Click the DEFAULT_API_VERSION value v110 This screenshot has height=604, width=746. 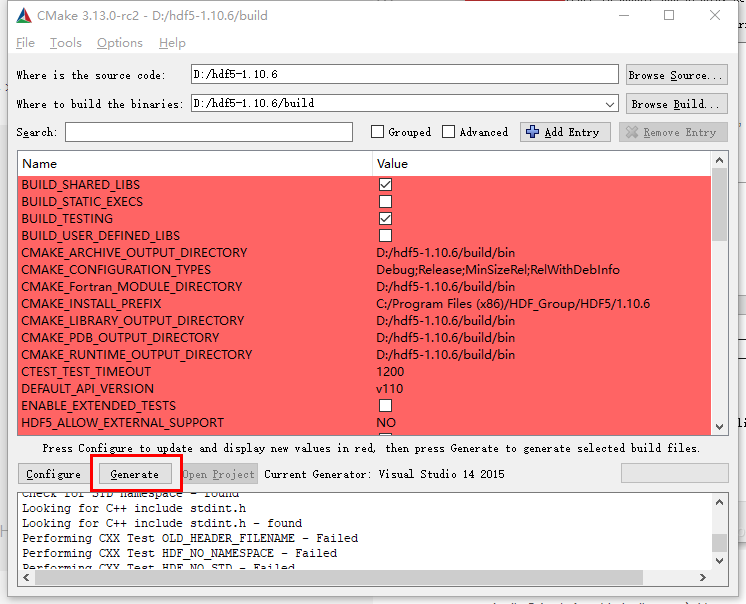pos(390,389)
